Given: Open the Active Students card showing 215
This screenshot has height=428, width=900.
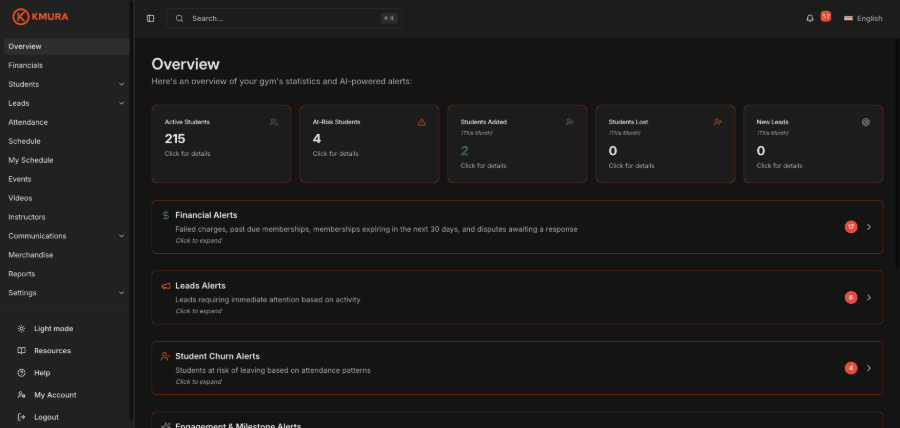Looking at the screenshot, I should (x=221, y=143).
